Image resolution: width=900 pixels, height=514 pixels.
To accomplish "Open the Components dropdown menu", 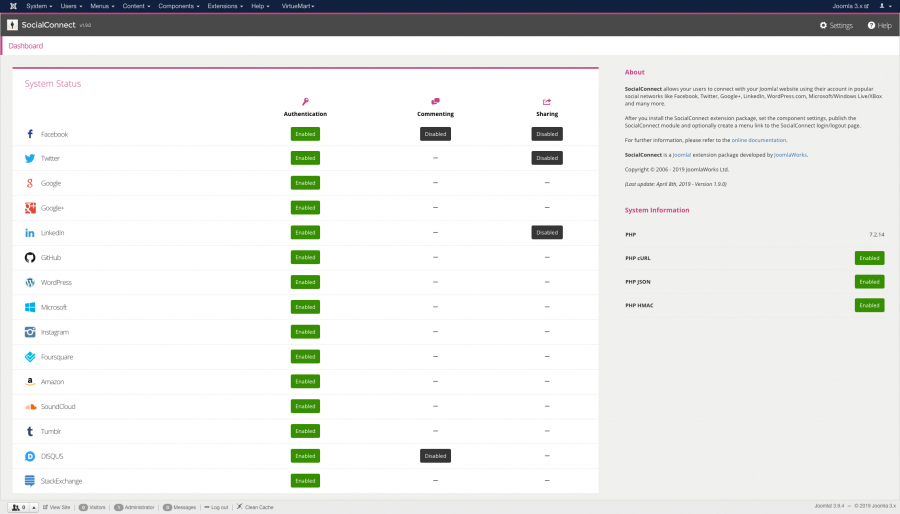I will tap(179, 6).
